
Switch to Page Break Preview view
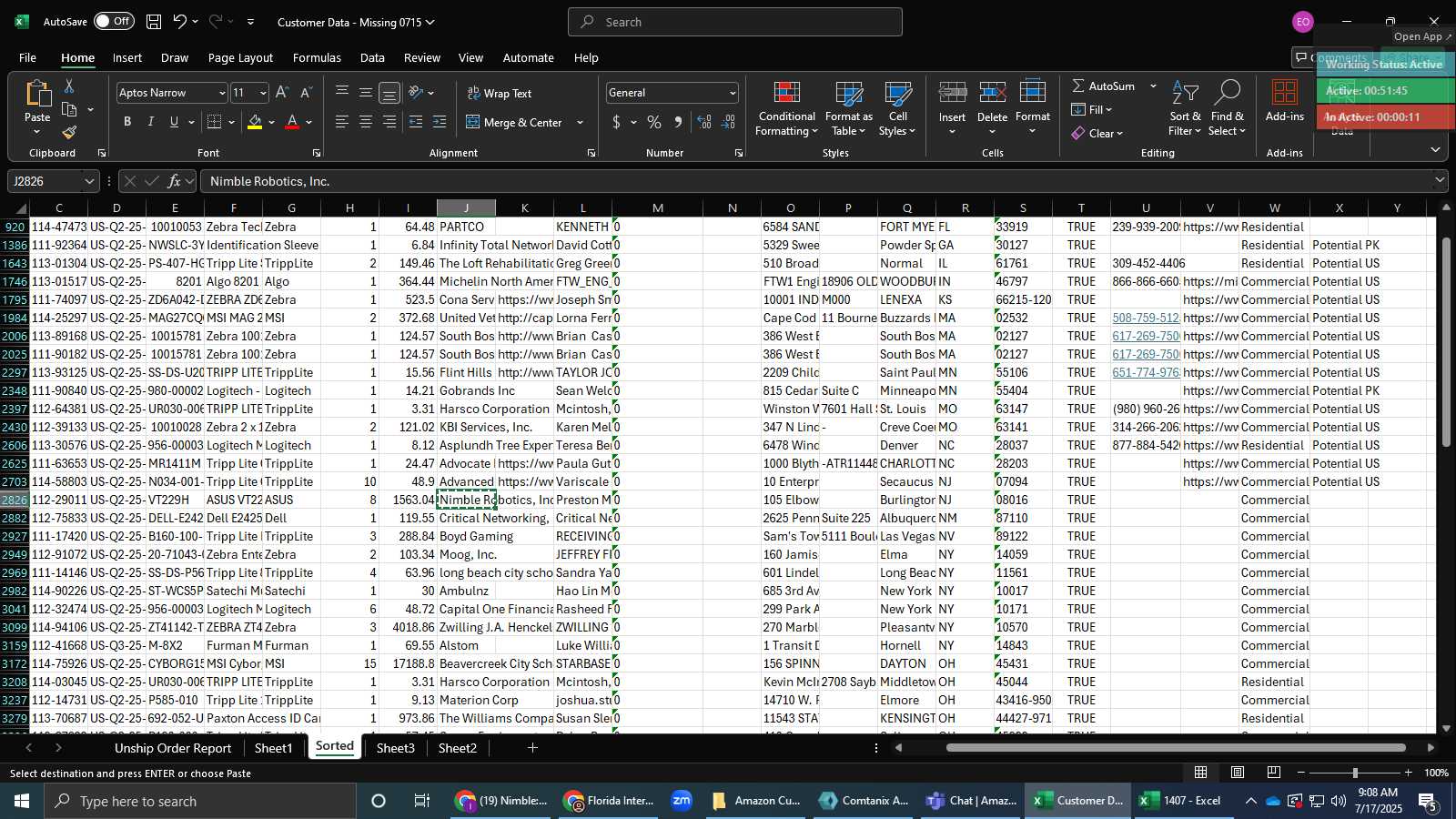(1274, 773)
